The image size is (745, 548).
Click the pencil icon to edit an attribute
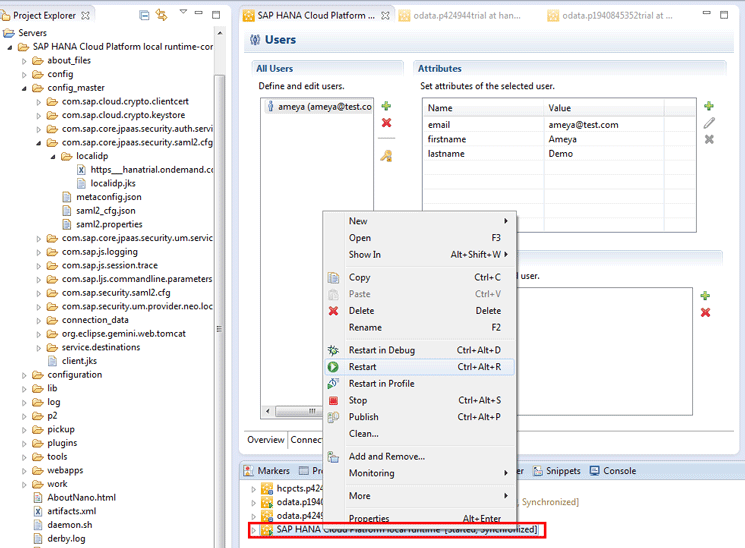pos(709,123)
